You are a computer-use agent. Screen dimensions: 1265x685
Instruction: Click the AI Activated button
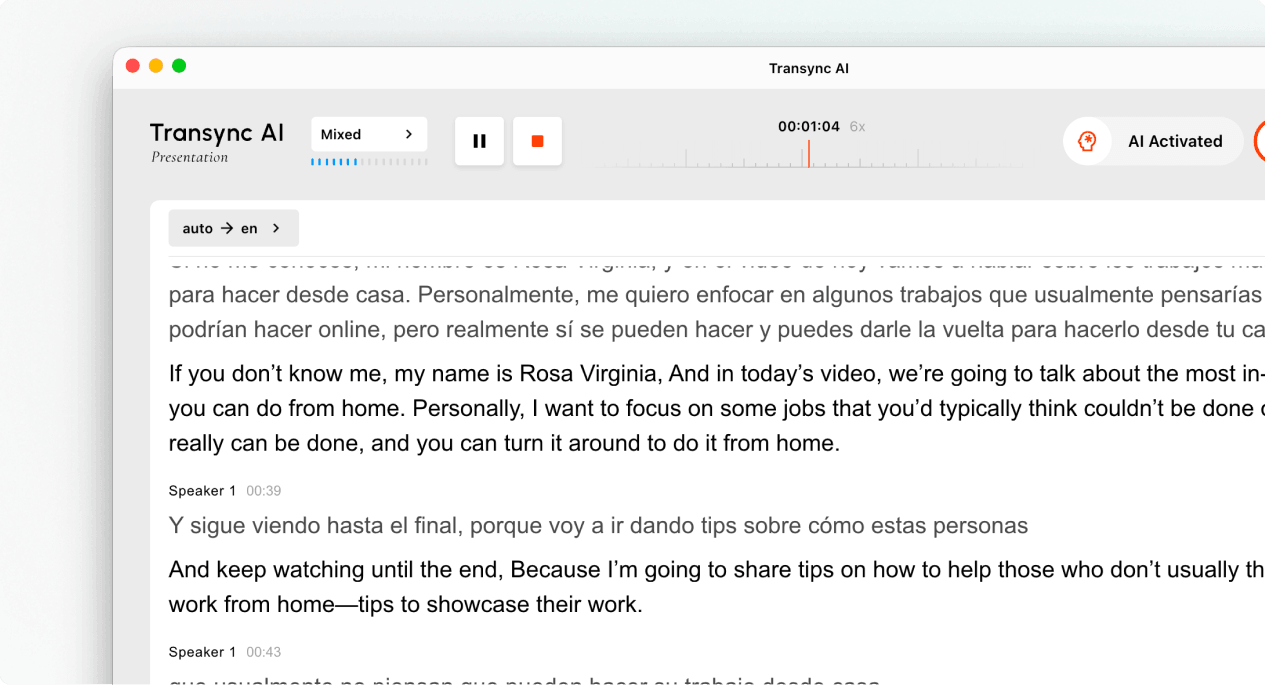(1153, 141)
